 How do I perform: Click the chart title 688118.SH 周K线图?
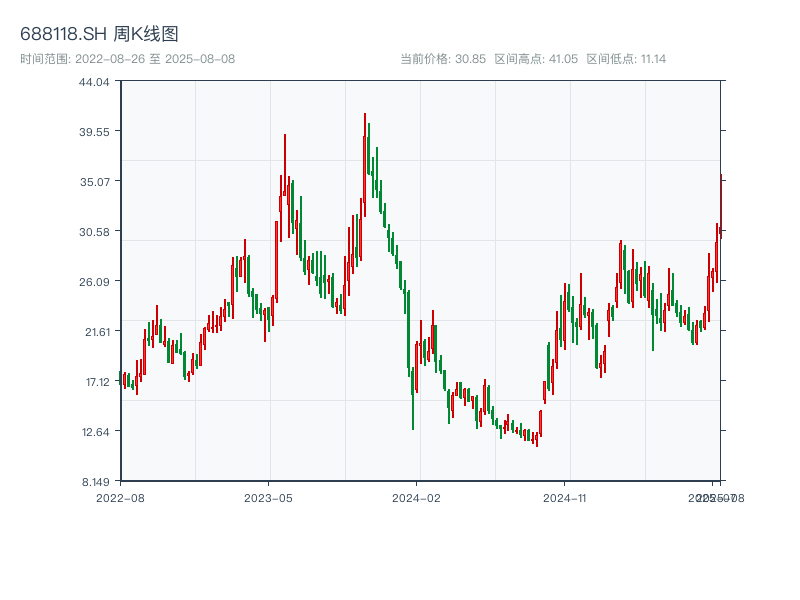[99, 34]
